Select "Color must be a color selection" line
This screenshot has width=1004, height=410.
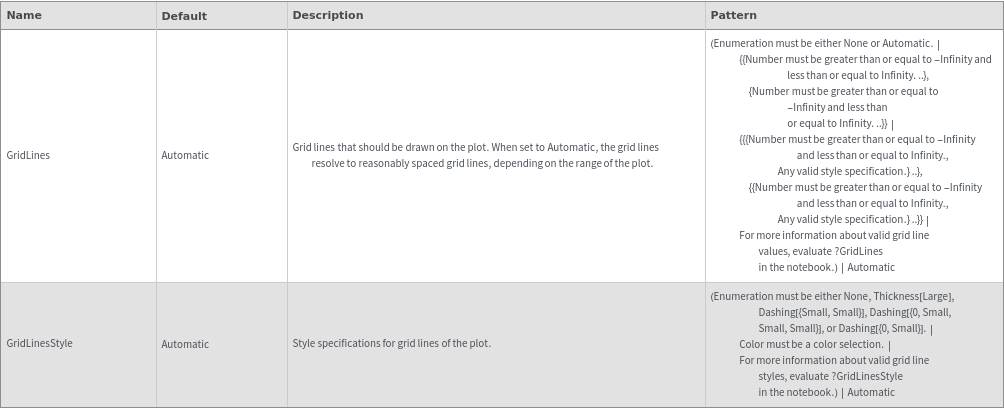click(x=812, y=344)
